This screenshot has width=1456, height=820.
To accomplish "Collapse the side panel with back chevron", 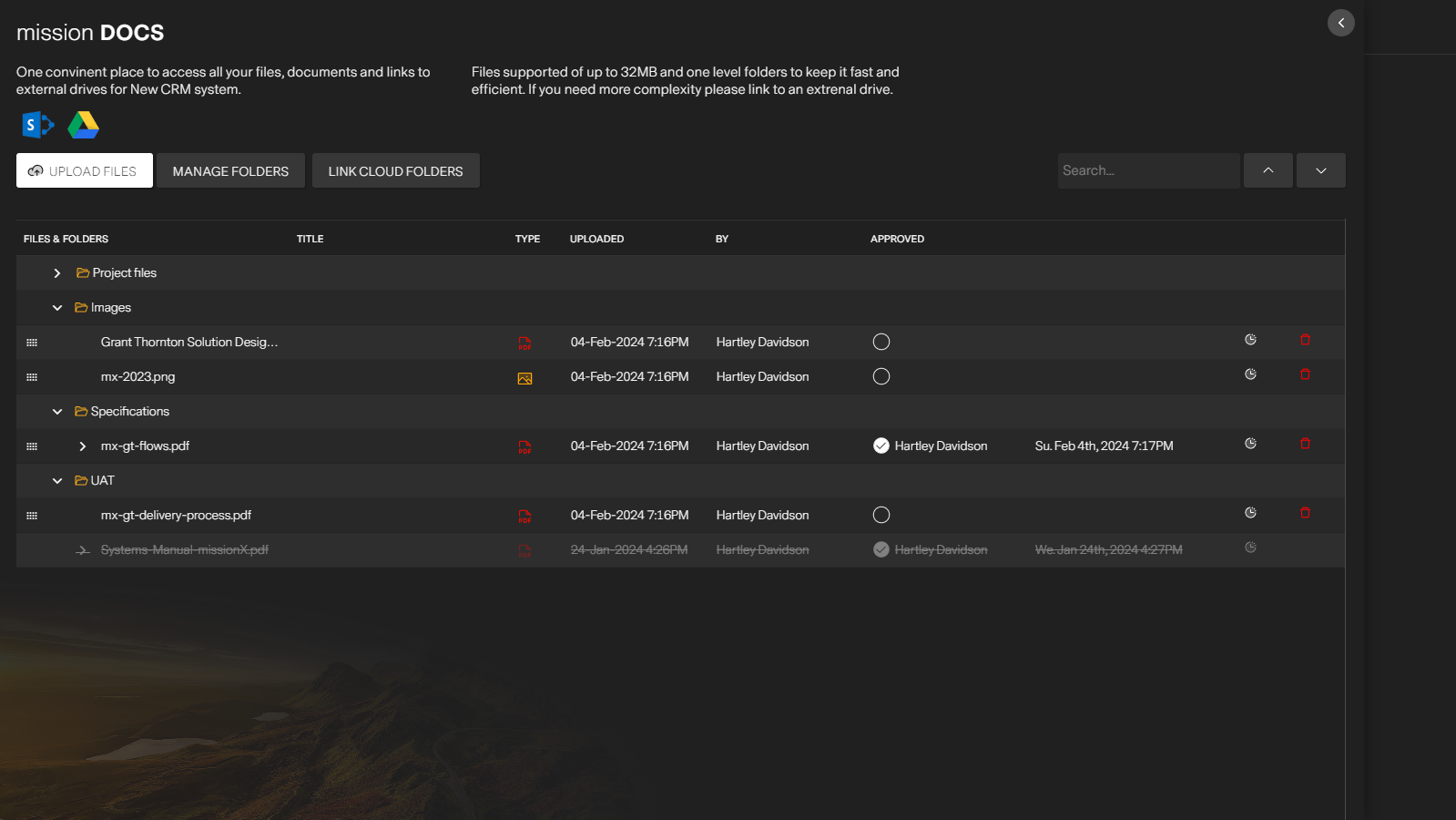I will coord(1340,23).
